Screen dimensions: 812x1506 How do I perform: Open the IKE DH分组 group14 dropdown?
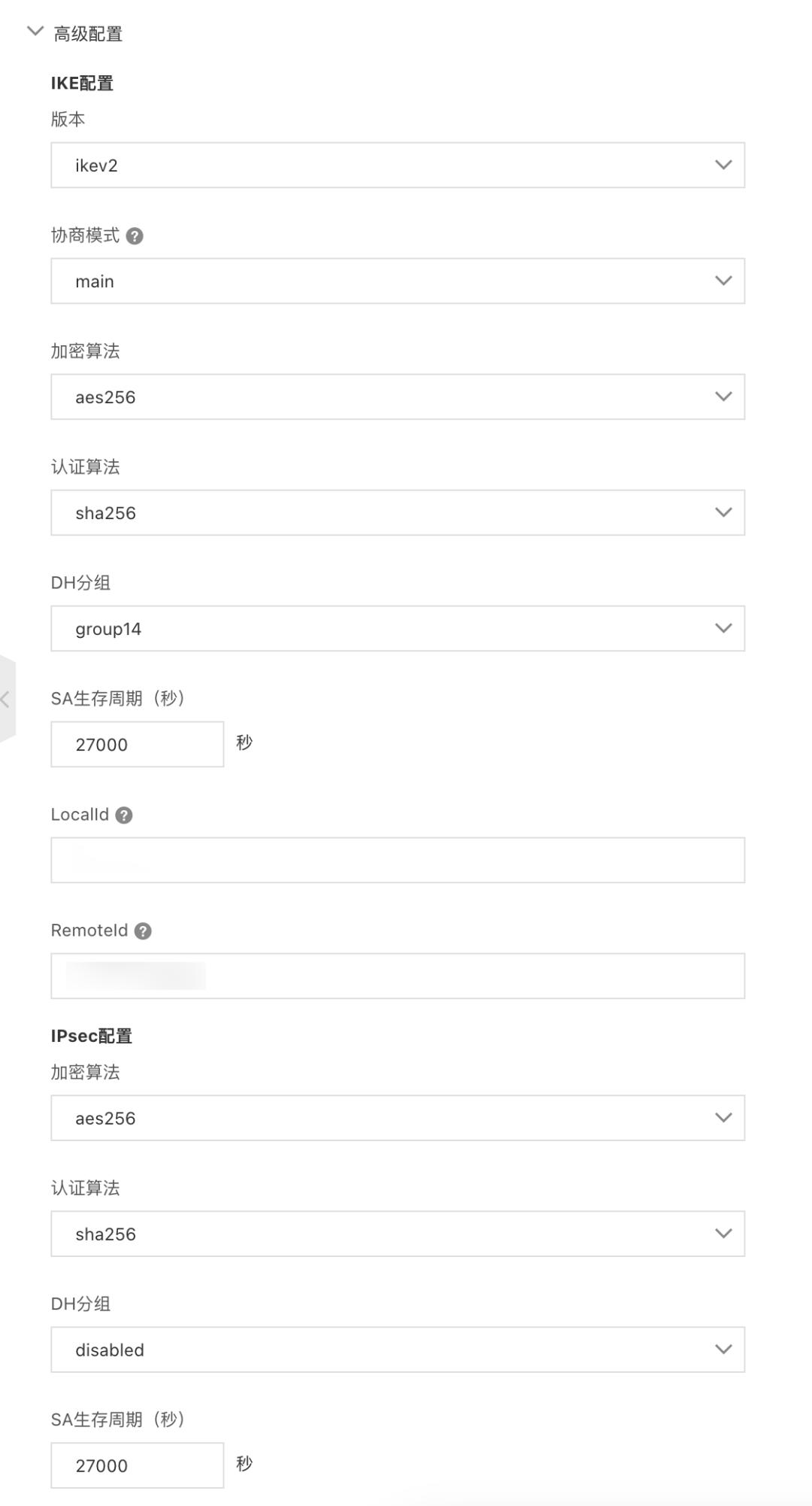point(397,628)
